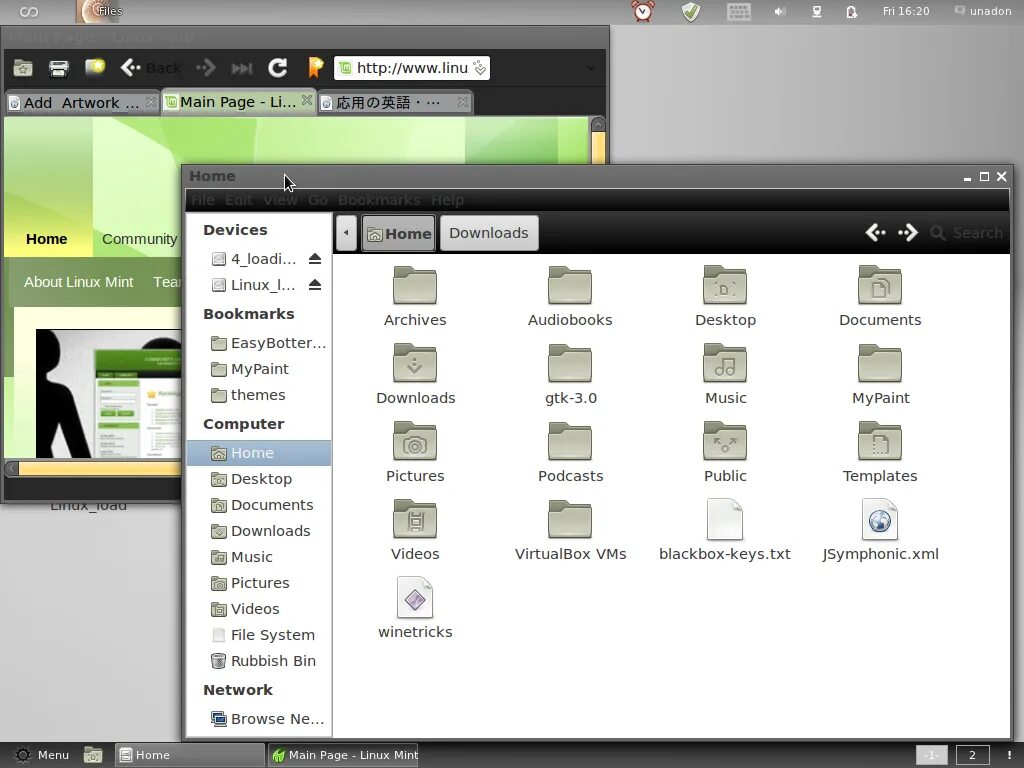
Task: Select the MyPaint folder icon in file view
Action: click(x=880, y=363)
